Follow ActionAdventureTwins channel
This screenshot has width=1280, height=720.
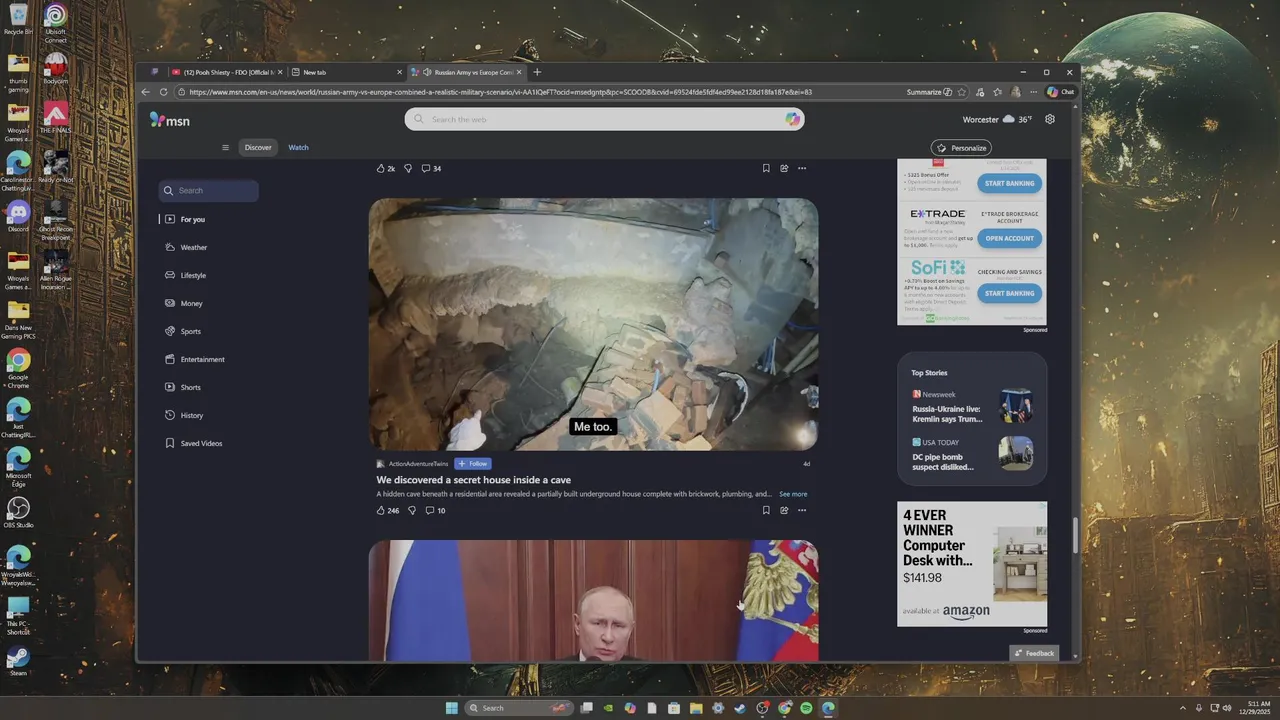coord(472,464)
